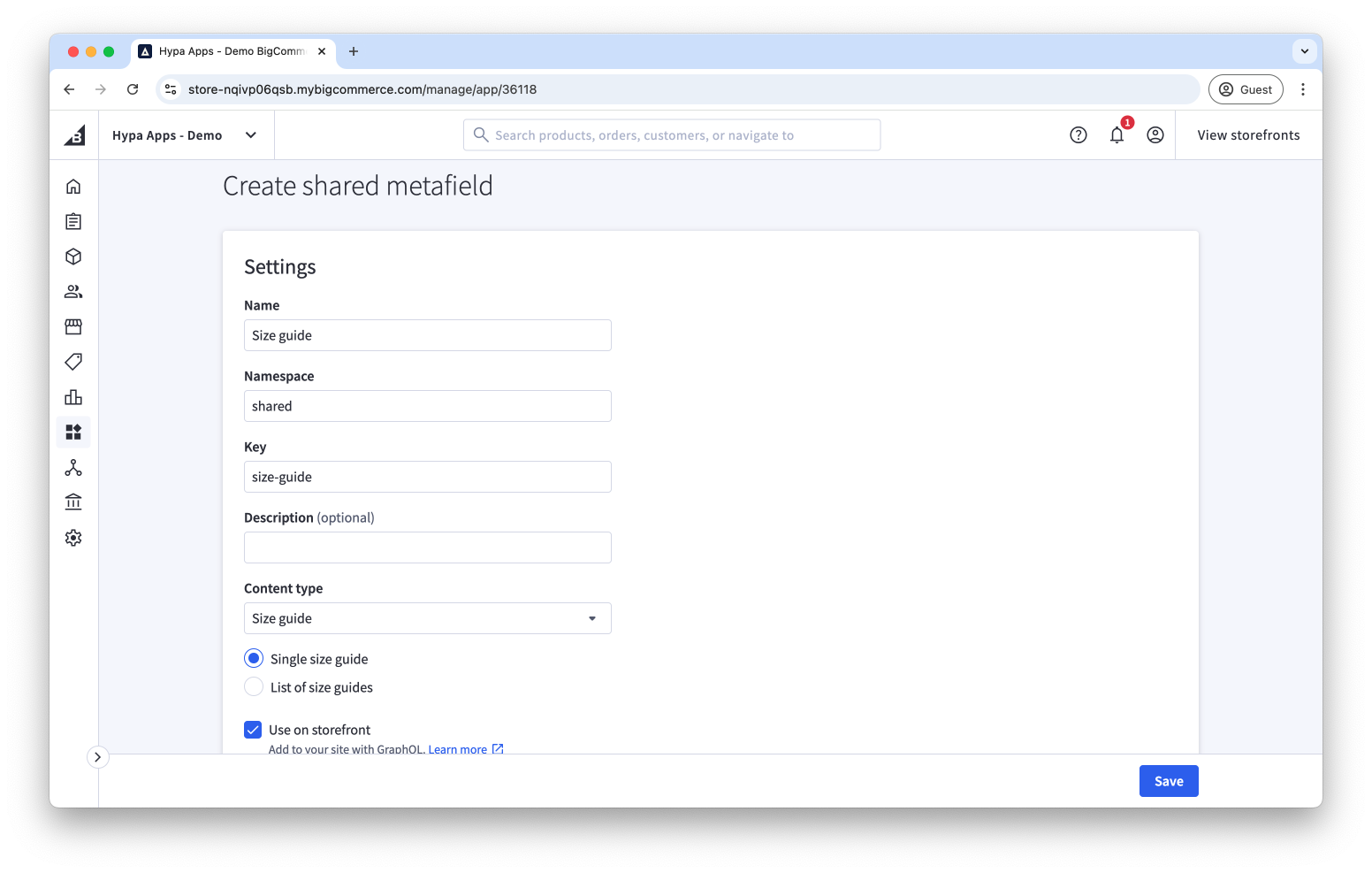The height and width of the screenshot is (873, 1372).
Task: Click site info icon in address bar
Action: click(x=171, y=89)
